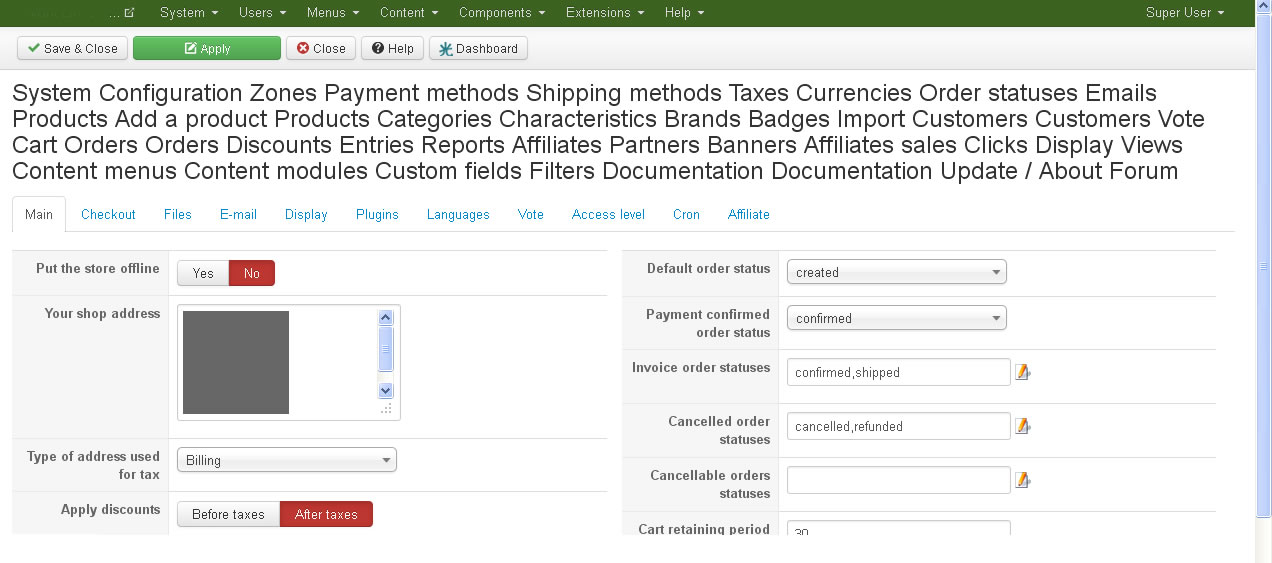Click the edit icon beside Cancellable orders statuses
The height and width of the screenshot is (563, 1272).
1022,480
